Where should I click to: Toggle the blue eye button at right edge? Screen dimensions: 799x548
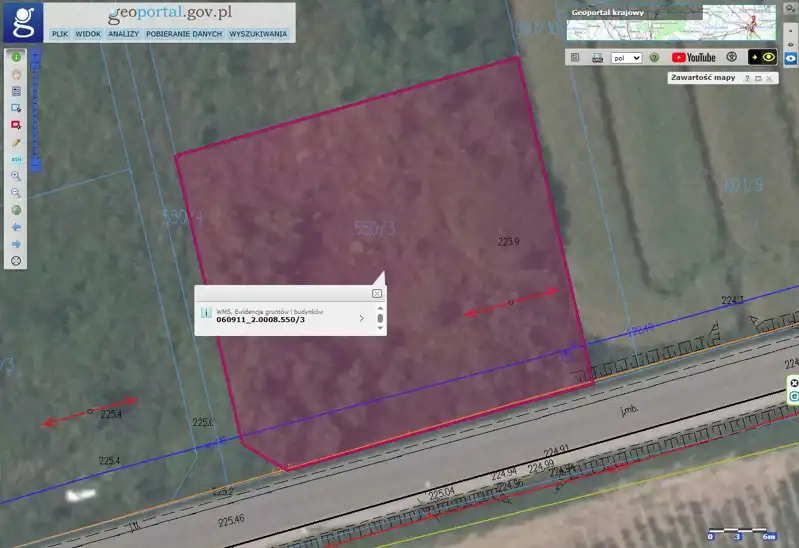tap(791, 58)
